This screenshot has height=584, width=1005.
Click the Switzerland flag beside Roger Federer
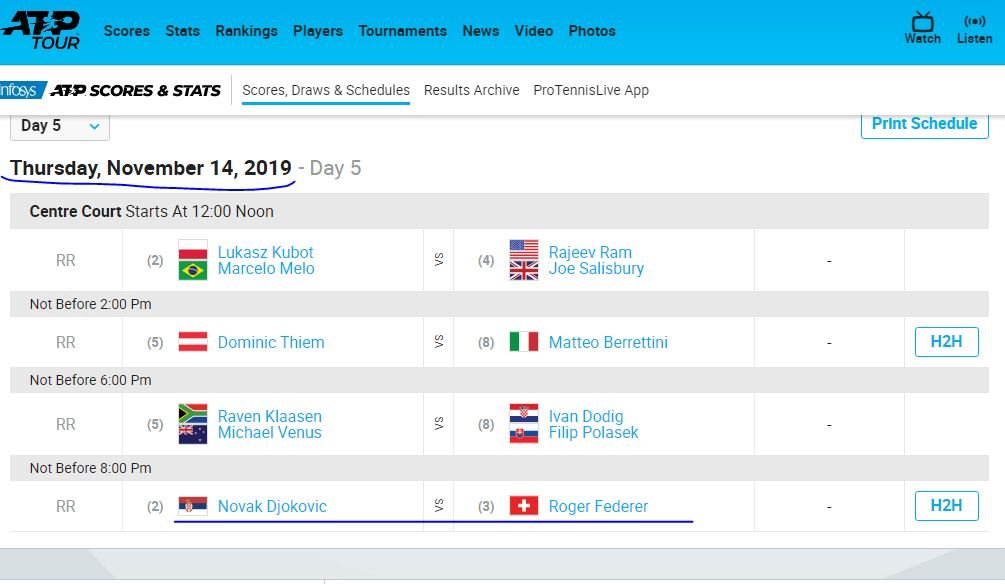[523, 506]
